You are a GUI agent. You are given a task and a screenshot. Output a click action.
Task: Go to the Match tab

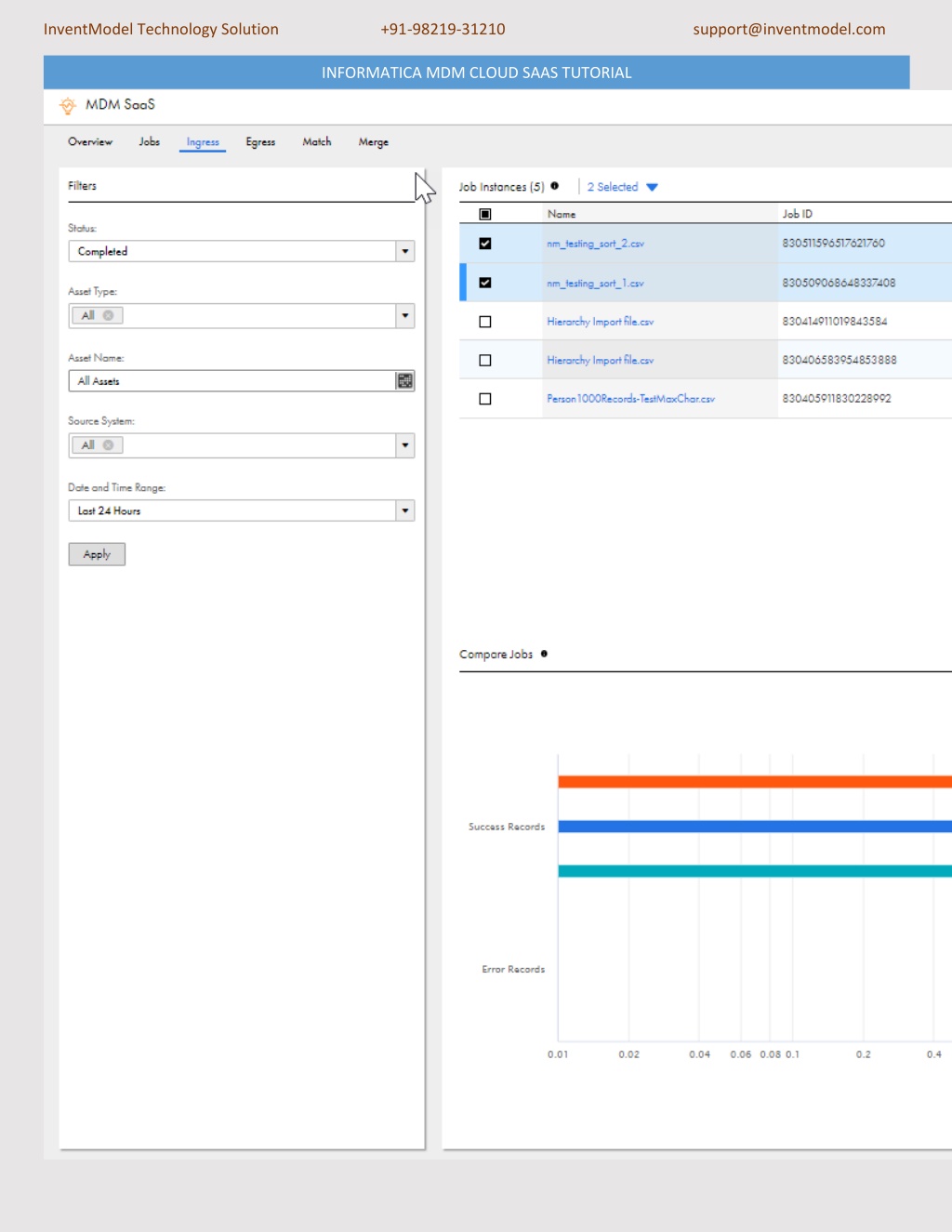[317, 141]
